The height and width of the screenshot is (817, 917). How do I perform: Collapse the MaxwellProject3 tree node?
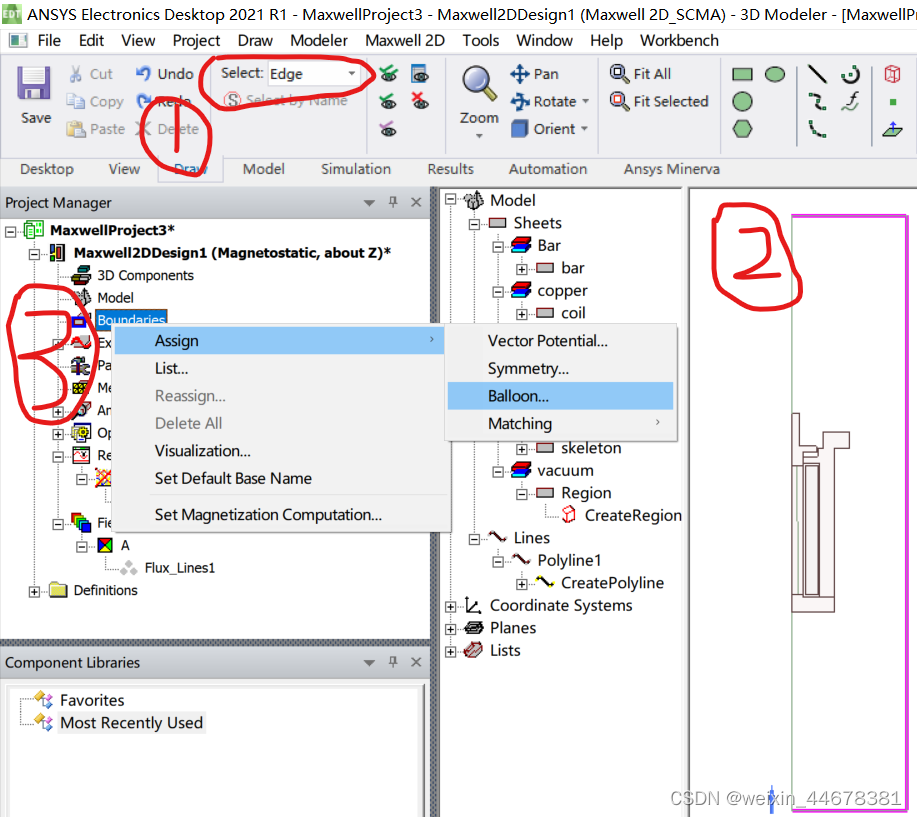point(11,231)
